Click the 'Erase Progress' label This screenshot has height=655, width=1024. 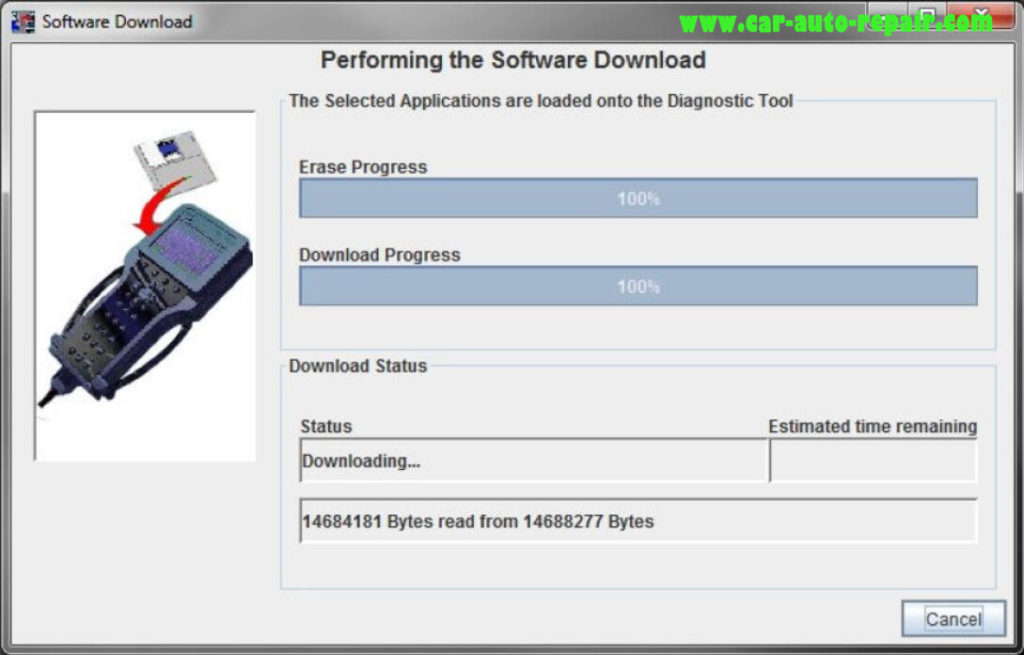(x=363, y=167)
